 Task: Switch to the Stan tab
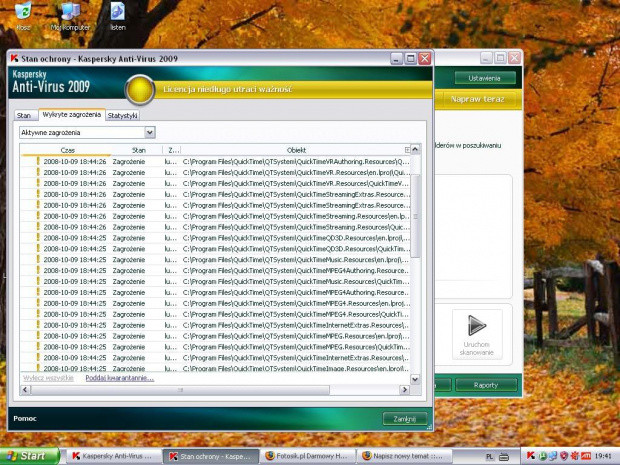pyautogui.click(x=24, y=115)
